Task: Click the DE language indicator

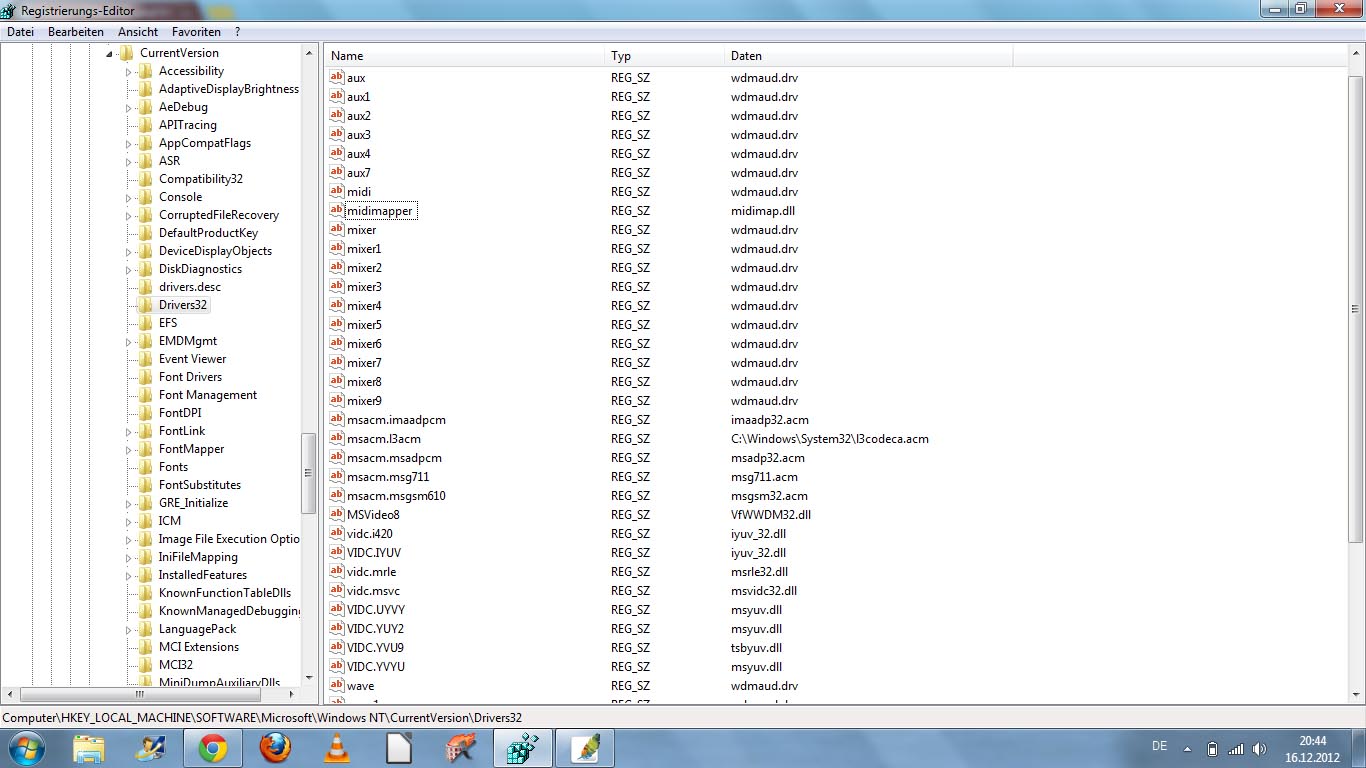Action: [x=1160, y=747]
